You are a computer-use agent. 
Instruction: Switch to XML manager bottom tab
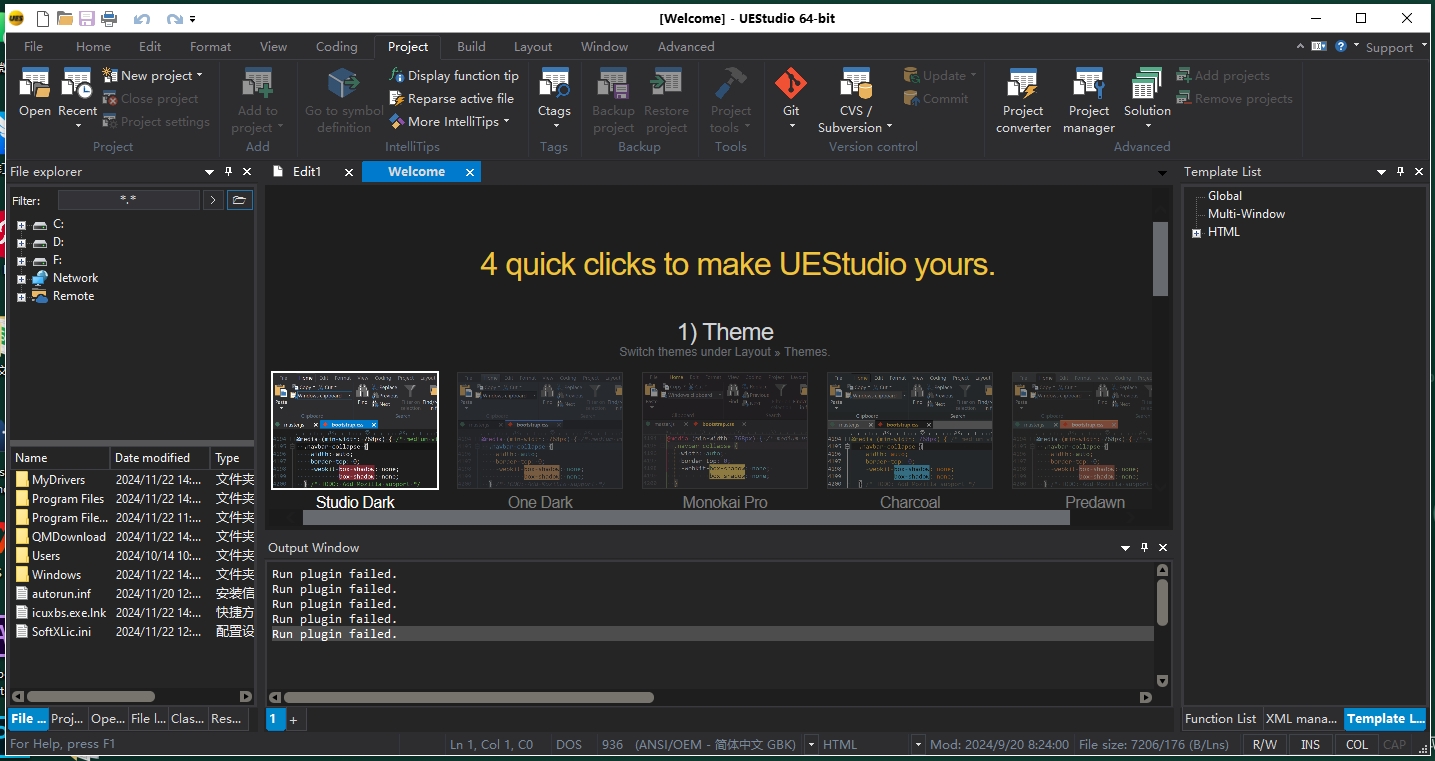pyautogui.click(x=1301, y=718)
